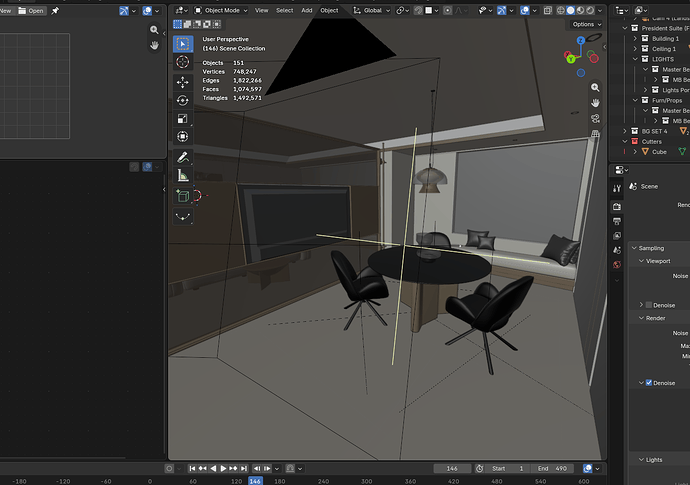Screen dimensions: 690x485
Task: Switch to solid shading mode
Action: (570, 10)
